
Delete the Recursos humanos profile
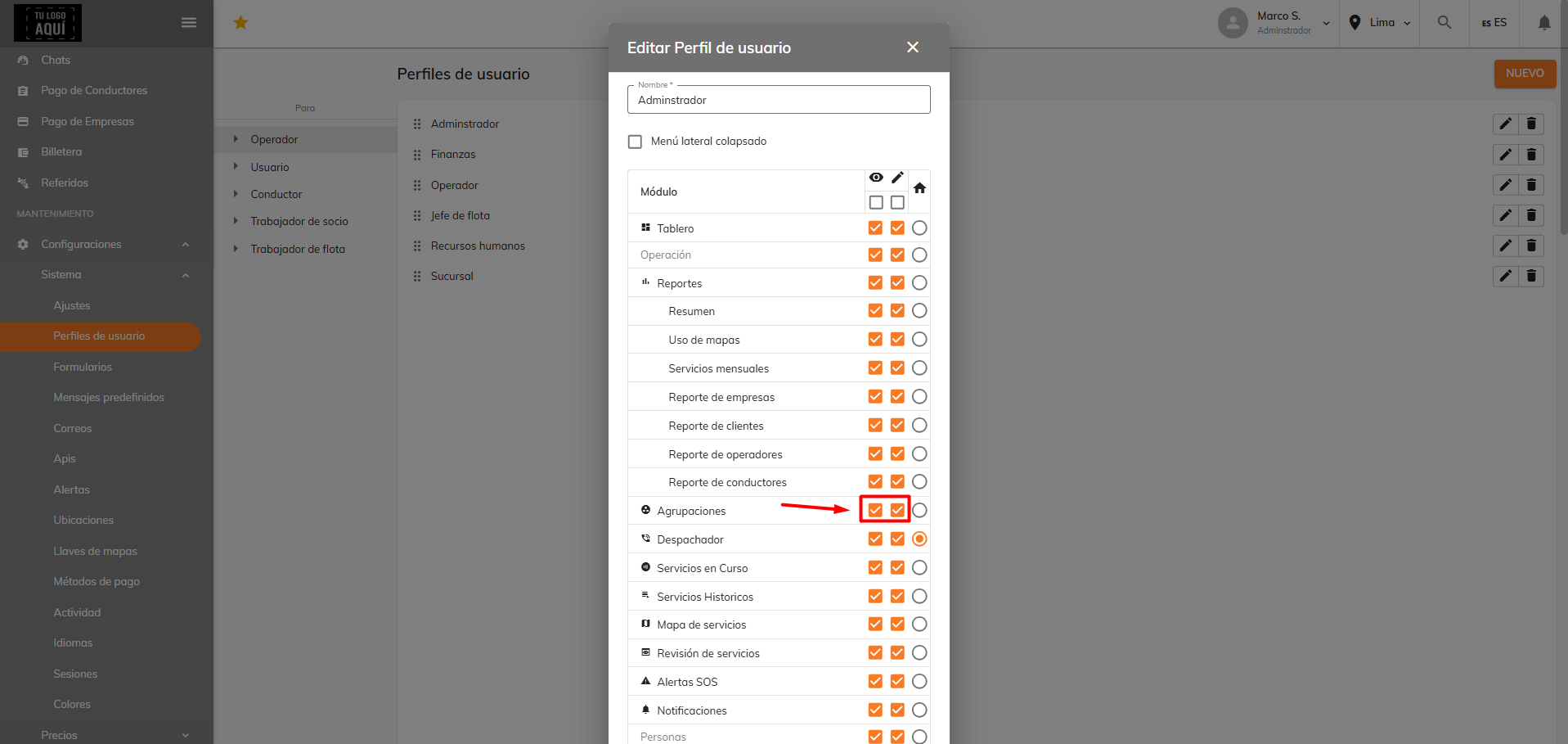(x=1532, y=246)
